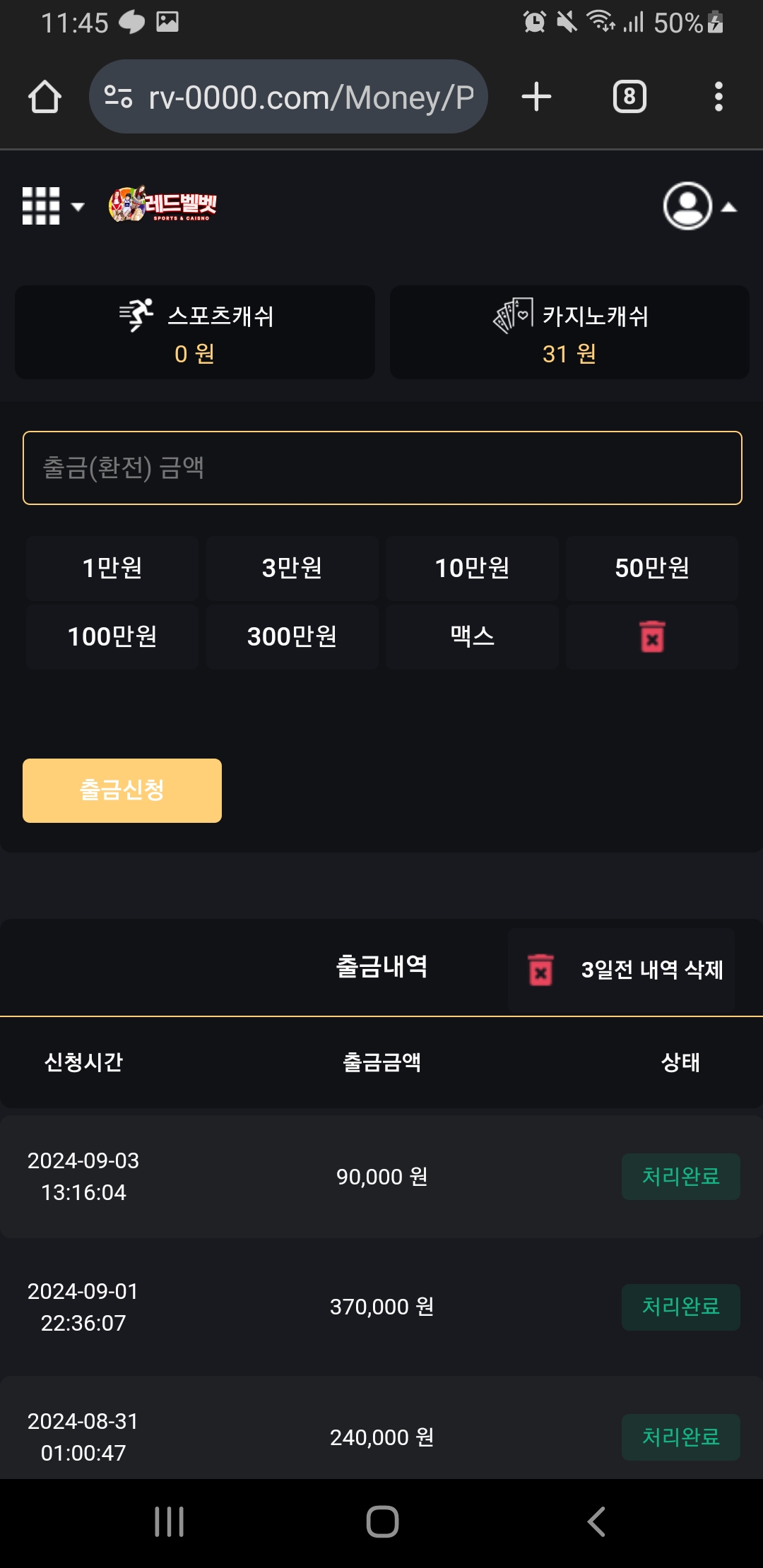This screenshot has width=763, height=1568.
Task: Tap 3일전 내역 삭제 button
Action: 622,969
